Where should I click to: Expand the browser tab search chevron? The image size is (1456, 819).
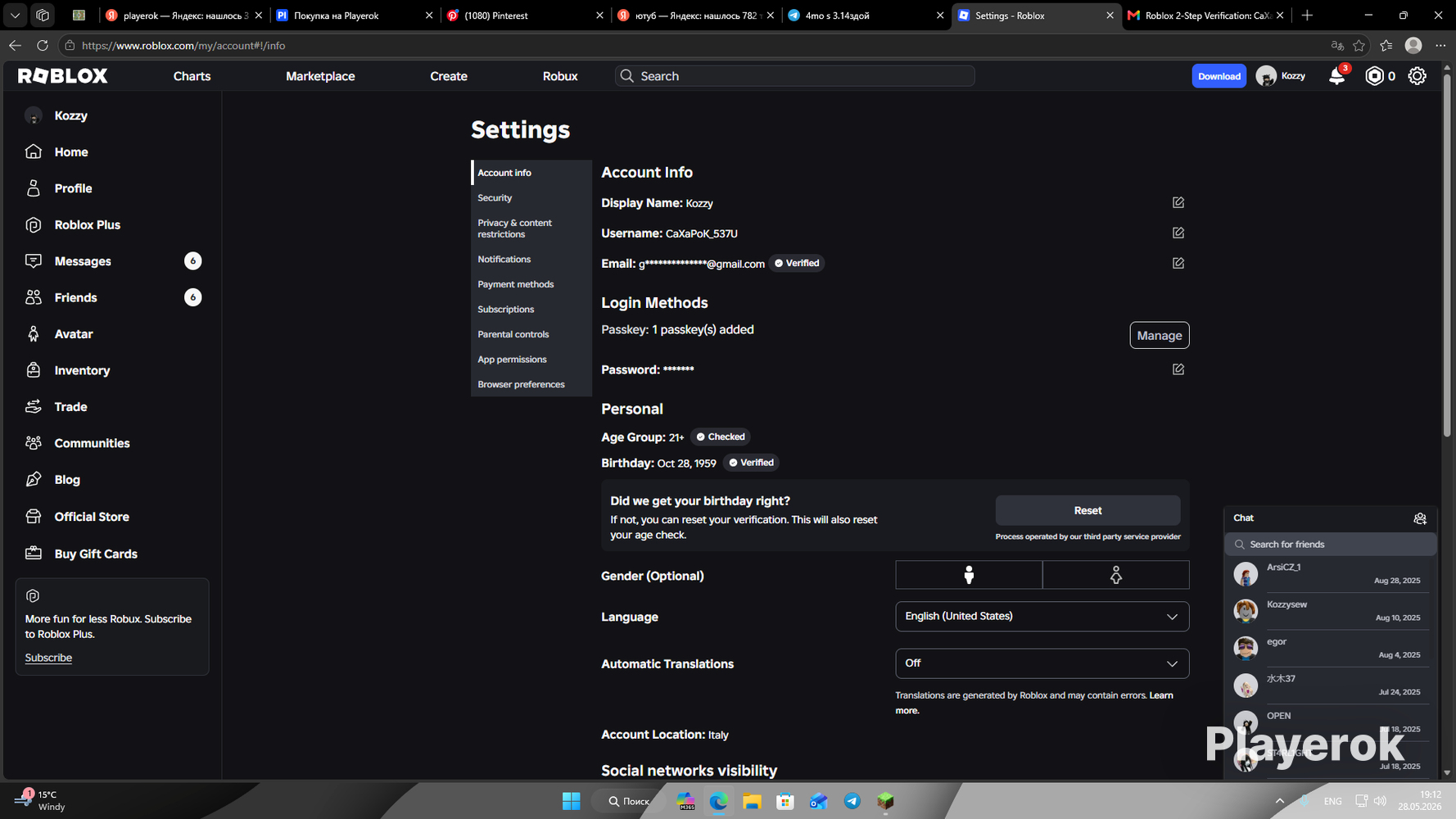click(15, 16)
